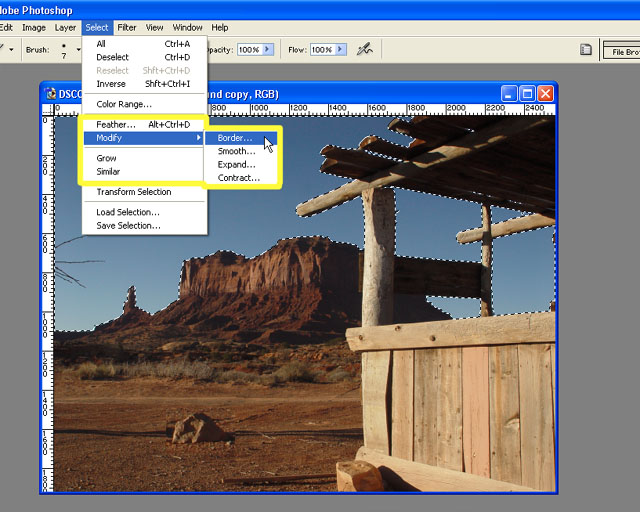The width and height of the screenshot is (640, 512).
Task: Choose Inverse from the Select menu
Action: [144, 84]
